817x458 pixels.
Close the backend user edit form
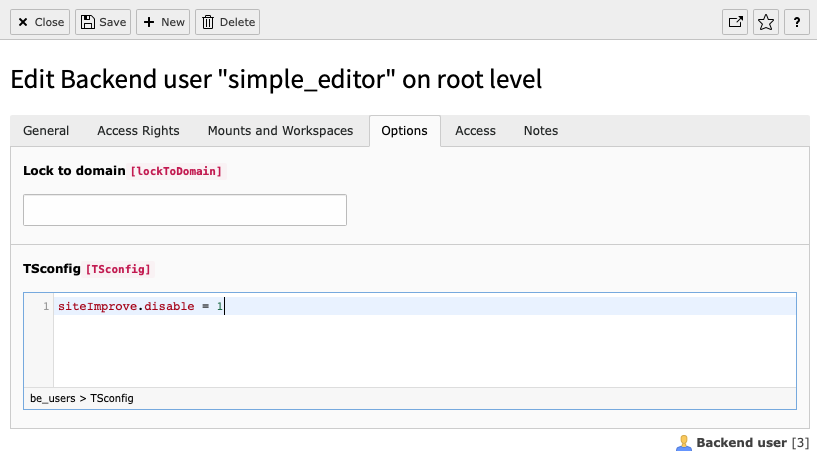point(40,22)
